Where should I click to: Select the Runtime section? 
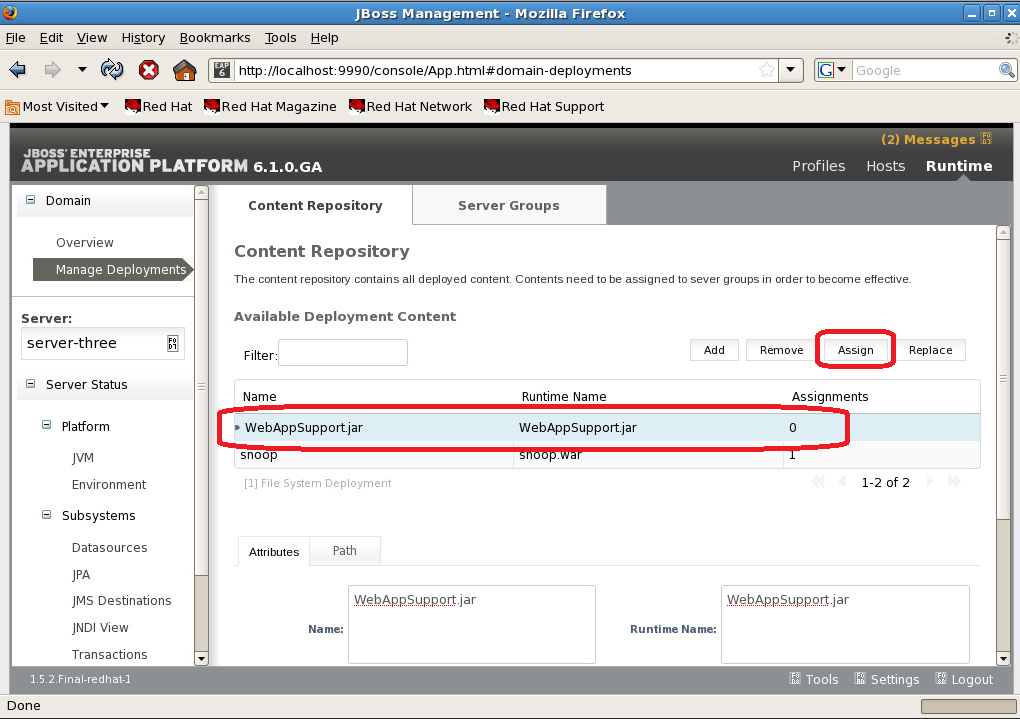pyautogui.click(x=959, y=166)
